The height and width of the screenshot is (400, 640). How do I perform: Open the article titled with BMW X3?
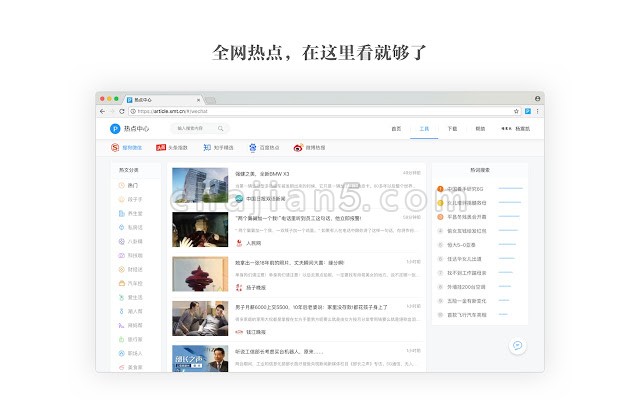(x=262, y=174)
